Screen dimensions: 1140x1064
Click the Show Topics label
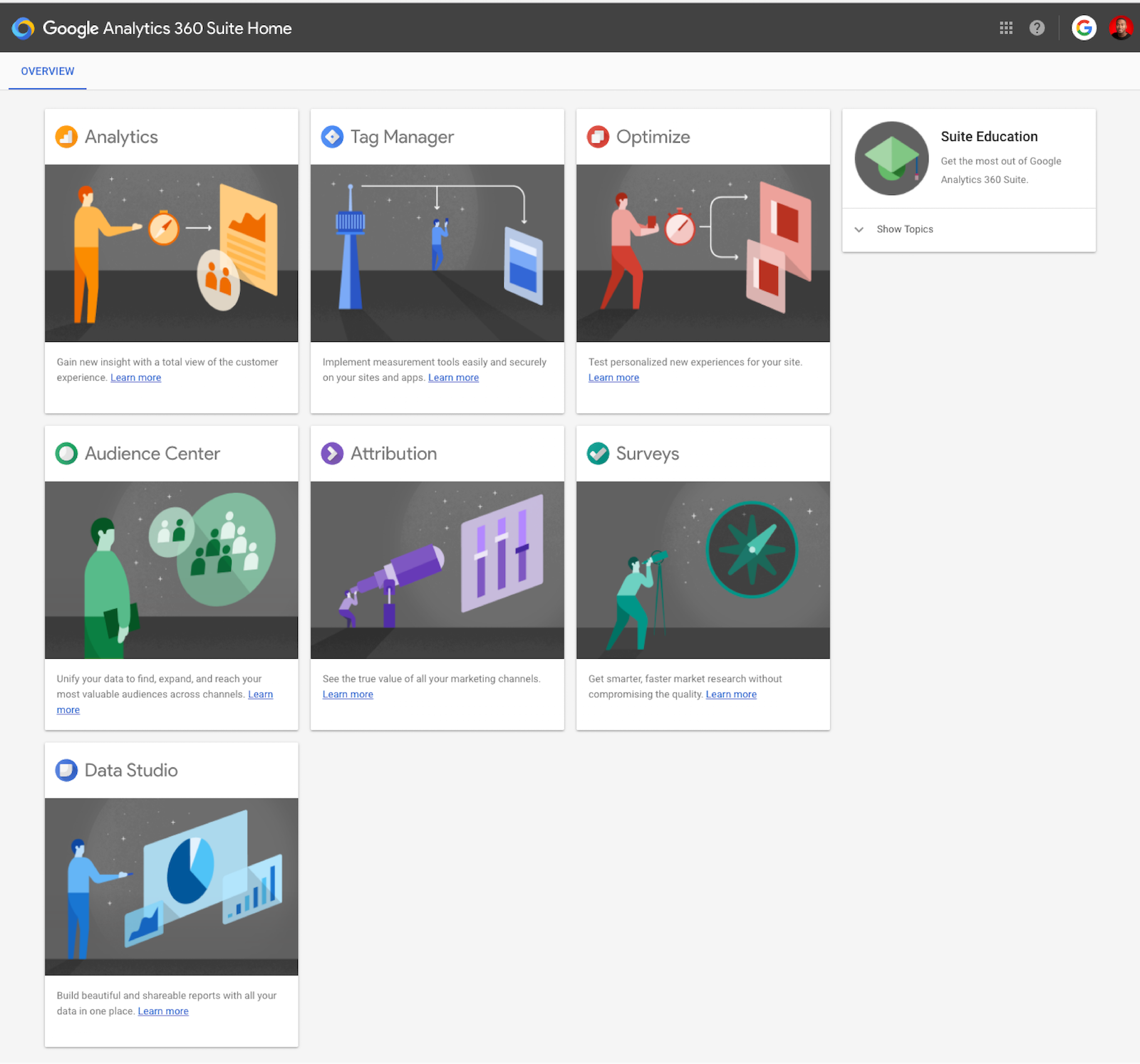pos(905,229)
